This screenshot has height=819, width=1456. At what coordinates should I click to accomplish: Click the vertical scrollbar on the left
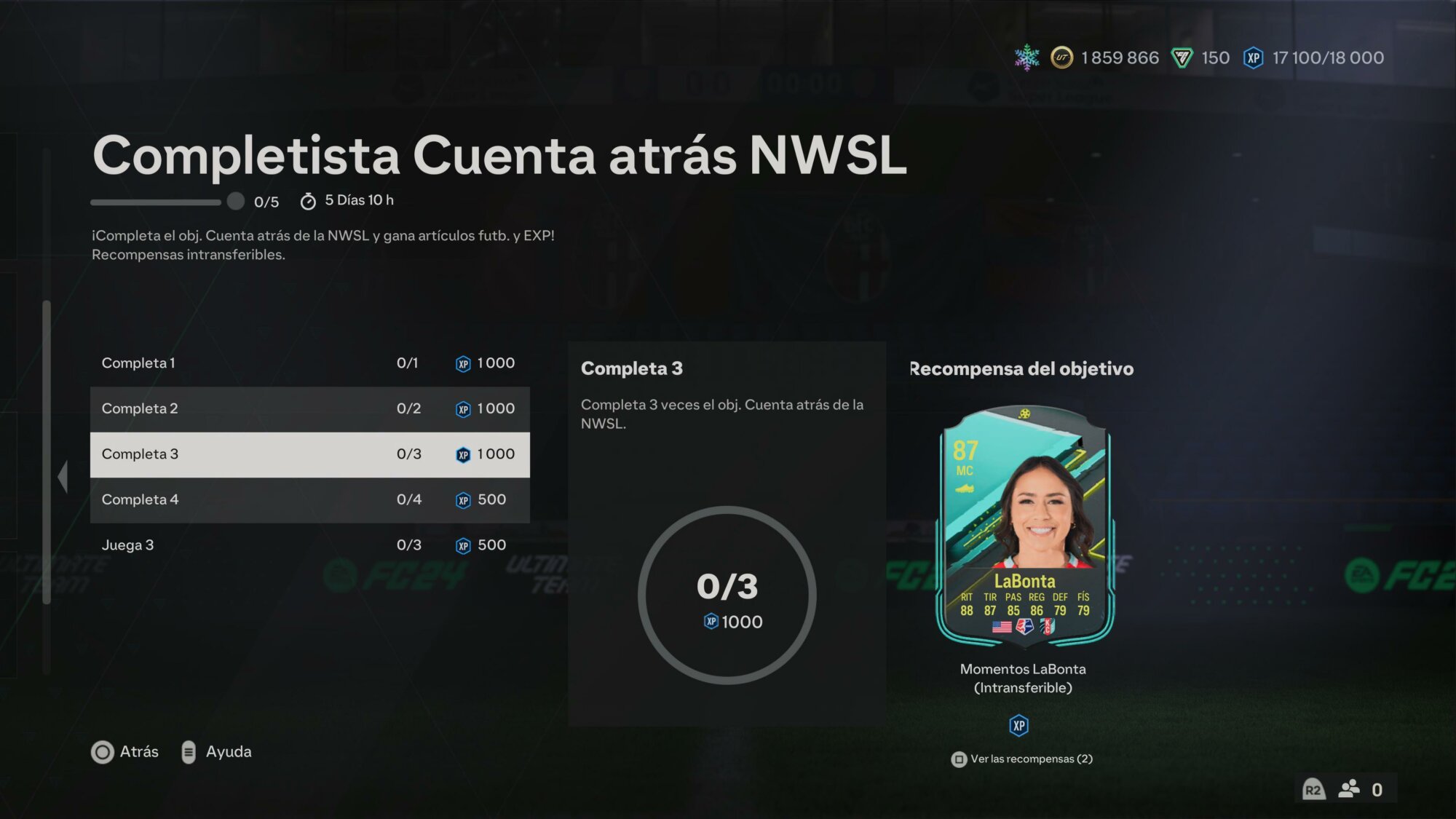coord(47,451)
